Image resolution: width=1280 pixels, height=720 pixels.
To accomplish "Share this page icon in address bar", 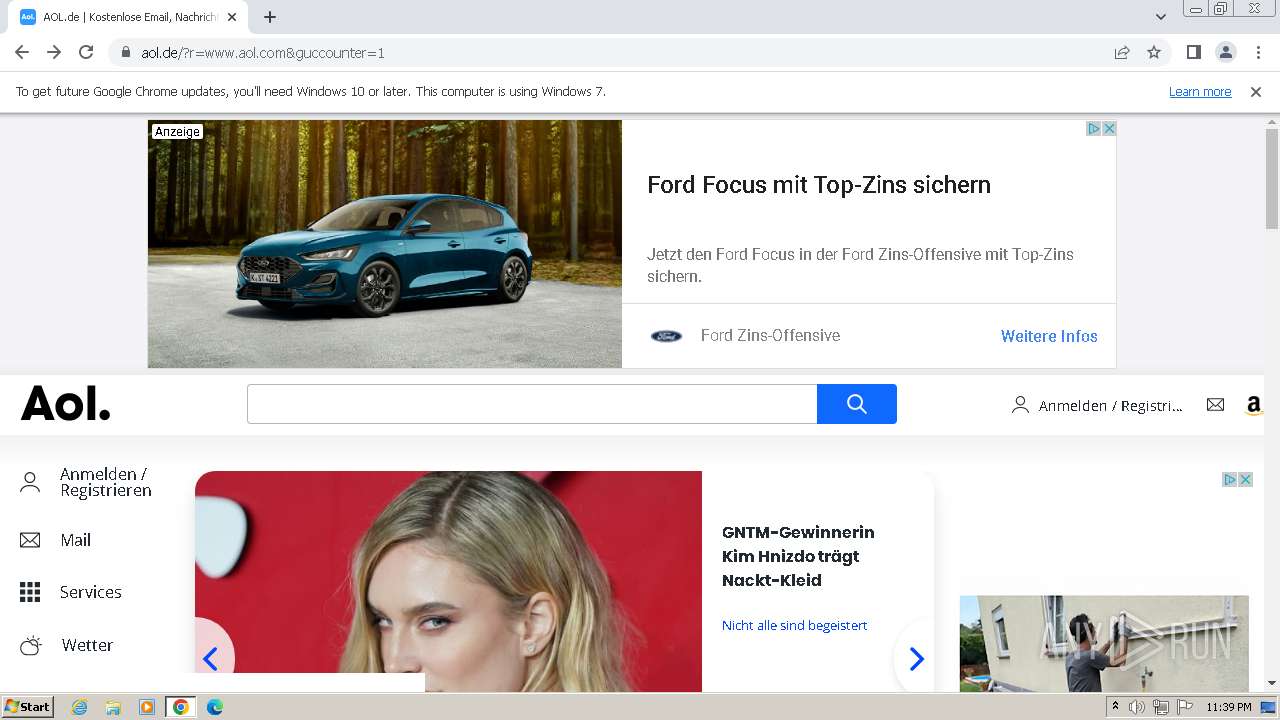I will [1122, 52].
